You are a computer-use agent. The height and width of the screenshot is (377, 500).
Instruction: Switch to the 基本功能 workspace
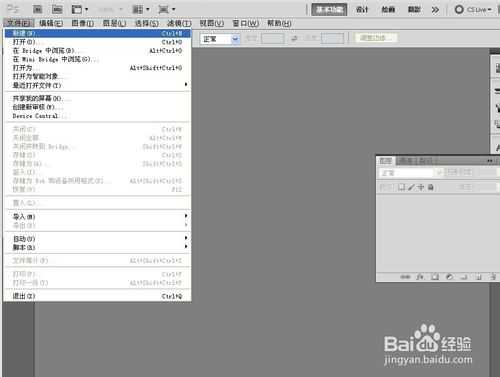pyautogui.click(x=329, y=9)
